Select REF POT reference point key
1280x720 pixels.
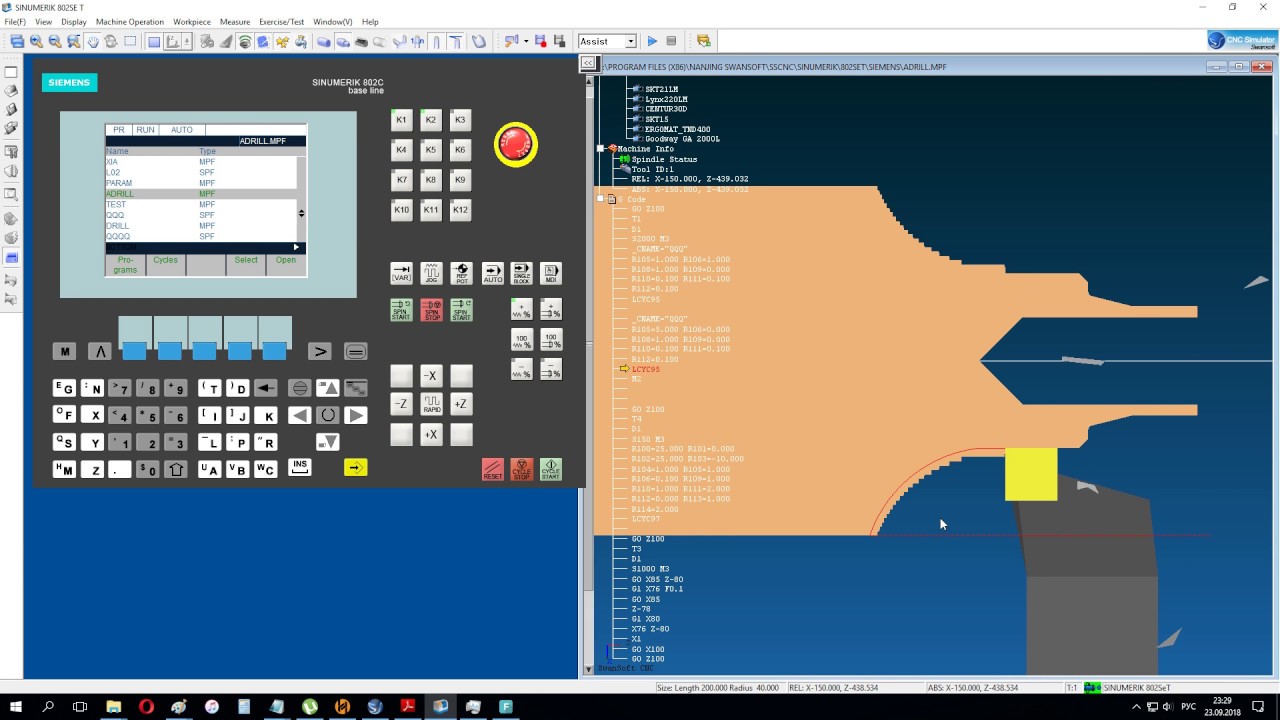[461, 273]
